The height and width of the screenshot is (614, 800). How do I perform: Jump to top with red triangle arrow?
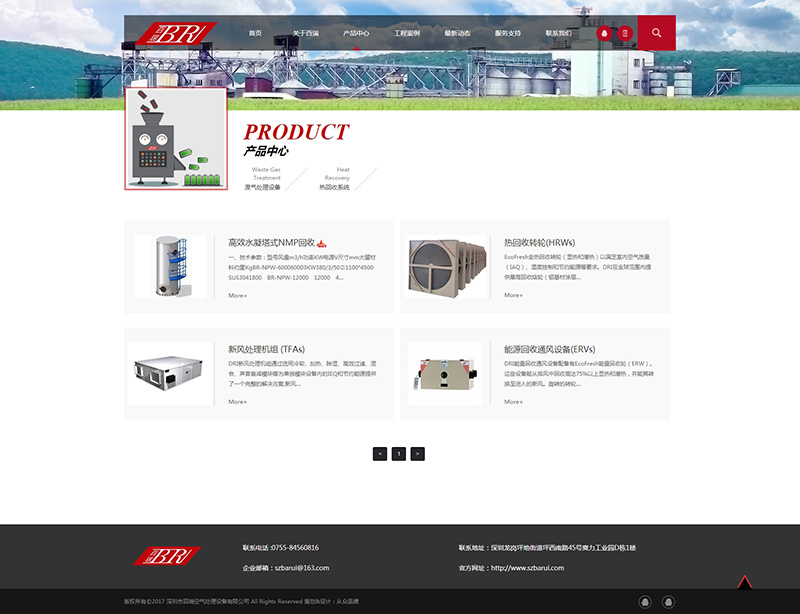pyautogui.click(x=744, y=582)
